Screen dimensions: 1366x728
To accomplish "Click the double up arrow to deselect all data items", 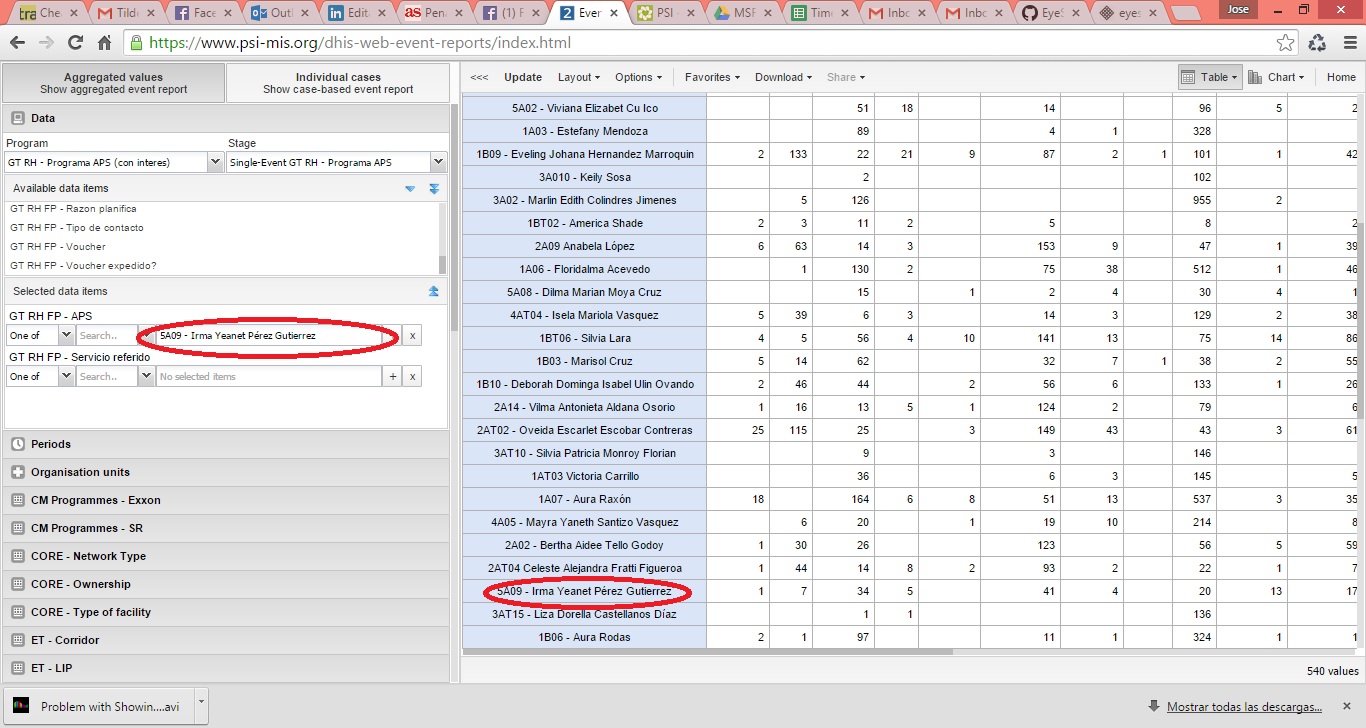I will pyautogui.click(x=434, y=292).
